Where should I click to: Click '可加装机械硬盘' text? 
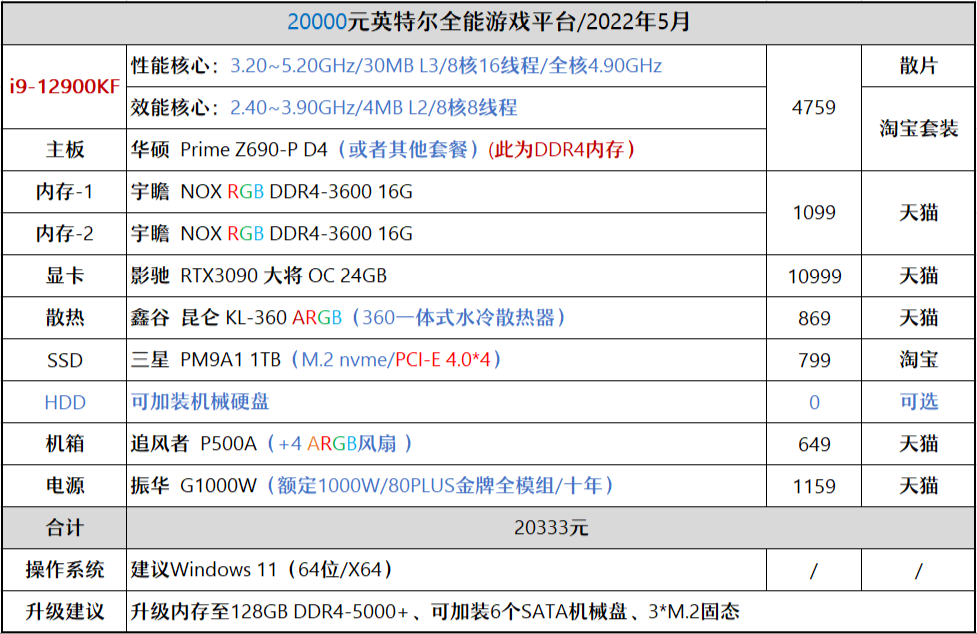pos(200,402)
